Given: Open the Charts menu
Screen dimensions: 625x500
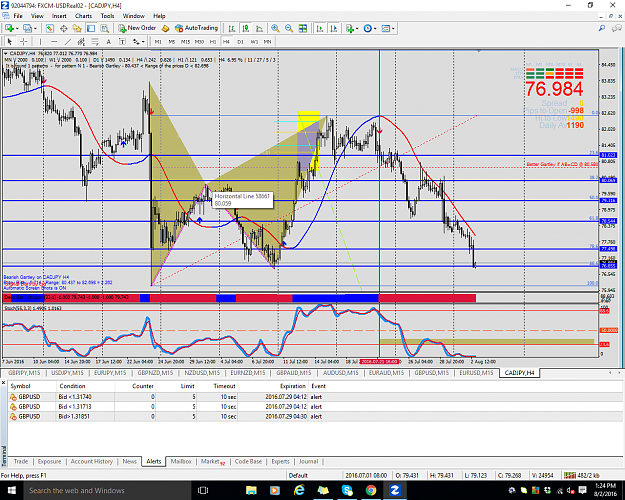Looking at the screenshot, I should click(83, 16).
